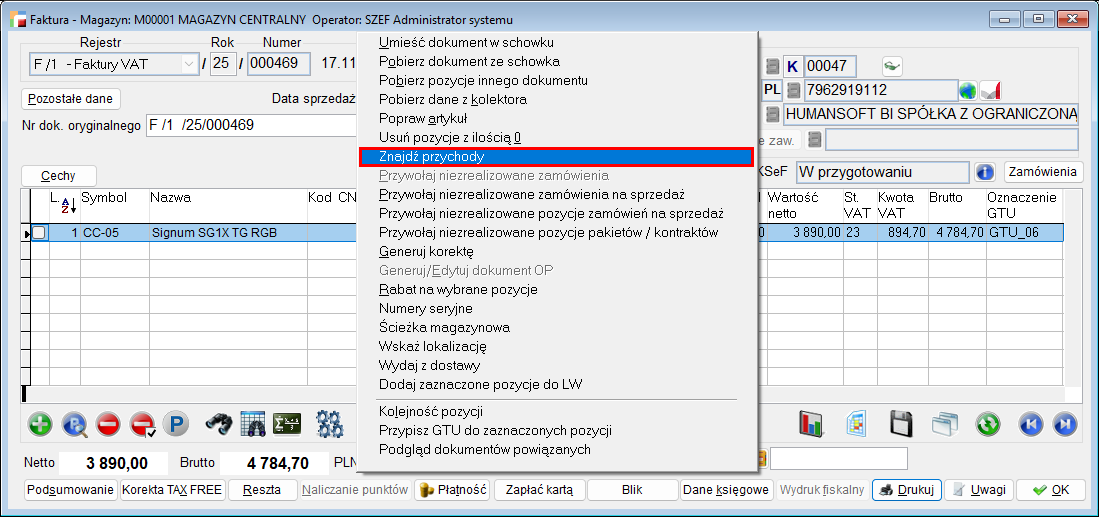Click the 'Nr dok. oryginalnego' input field

tap(250, 126)
